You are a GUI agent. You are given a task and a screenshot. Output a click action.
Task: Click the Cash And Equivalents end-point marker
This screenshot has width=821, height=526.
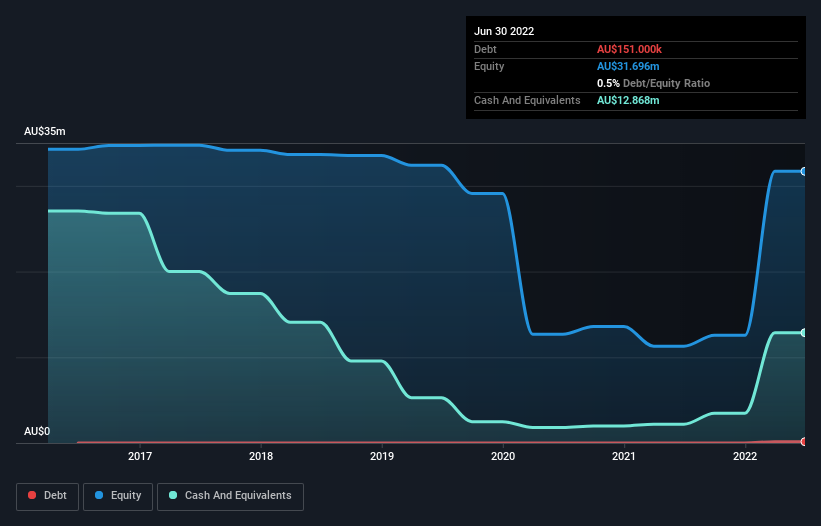pyautogui.click(x=804, y=333)
